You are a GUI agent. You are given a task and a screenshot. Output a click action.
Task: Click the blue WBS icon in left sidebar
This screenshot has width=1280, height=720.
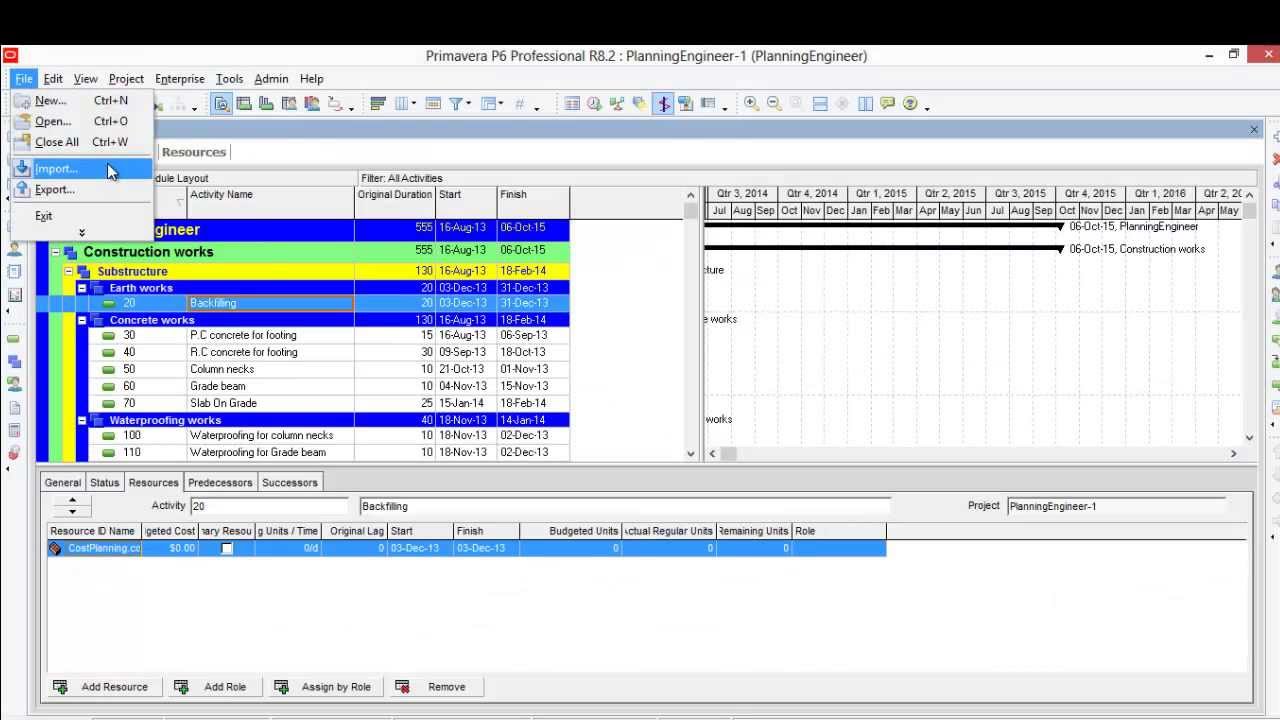[x=14, y=361]
